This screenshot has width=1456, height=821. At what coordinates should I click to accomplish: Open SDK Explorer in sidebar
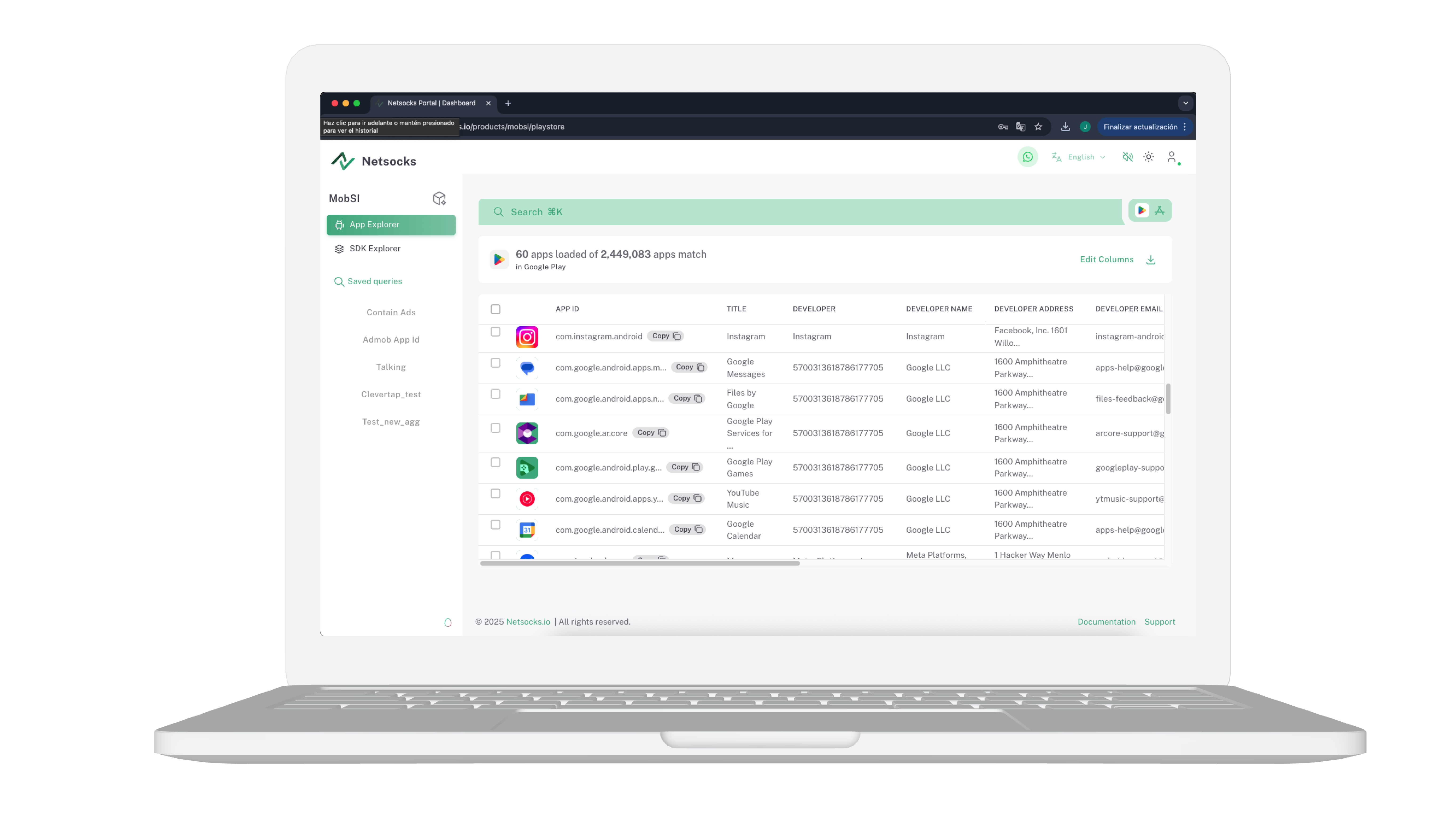point(375,249)
